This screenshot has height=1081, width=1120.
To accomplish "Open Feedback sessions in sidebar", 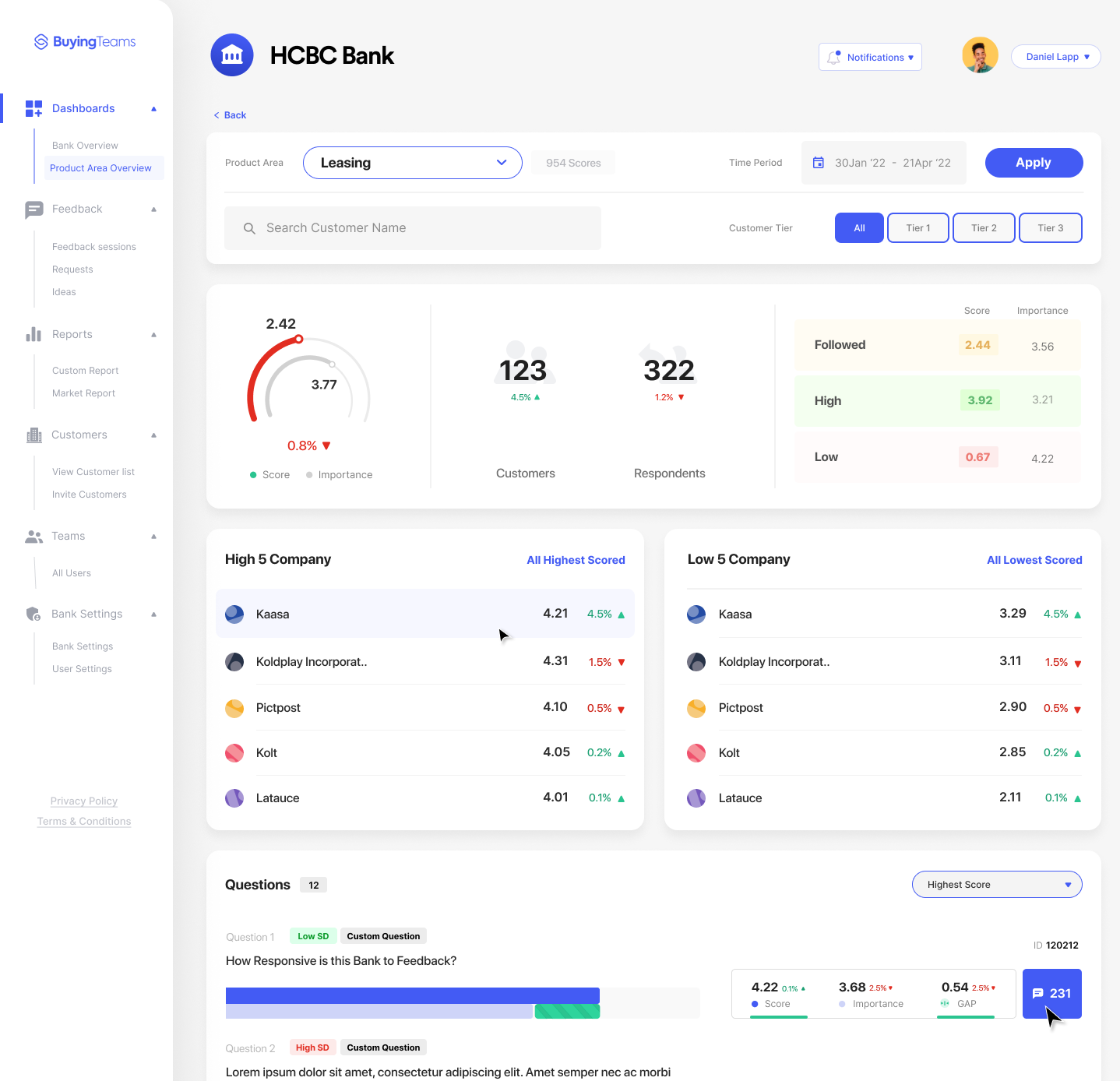I will (x=94, y=247).
